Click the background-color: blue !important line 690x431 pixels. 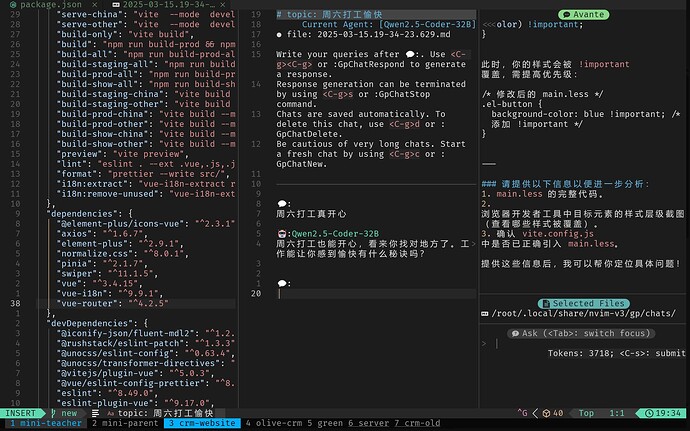coord(578,114)
